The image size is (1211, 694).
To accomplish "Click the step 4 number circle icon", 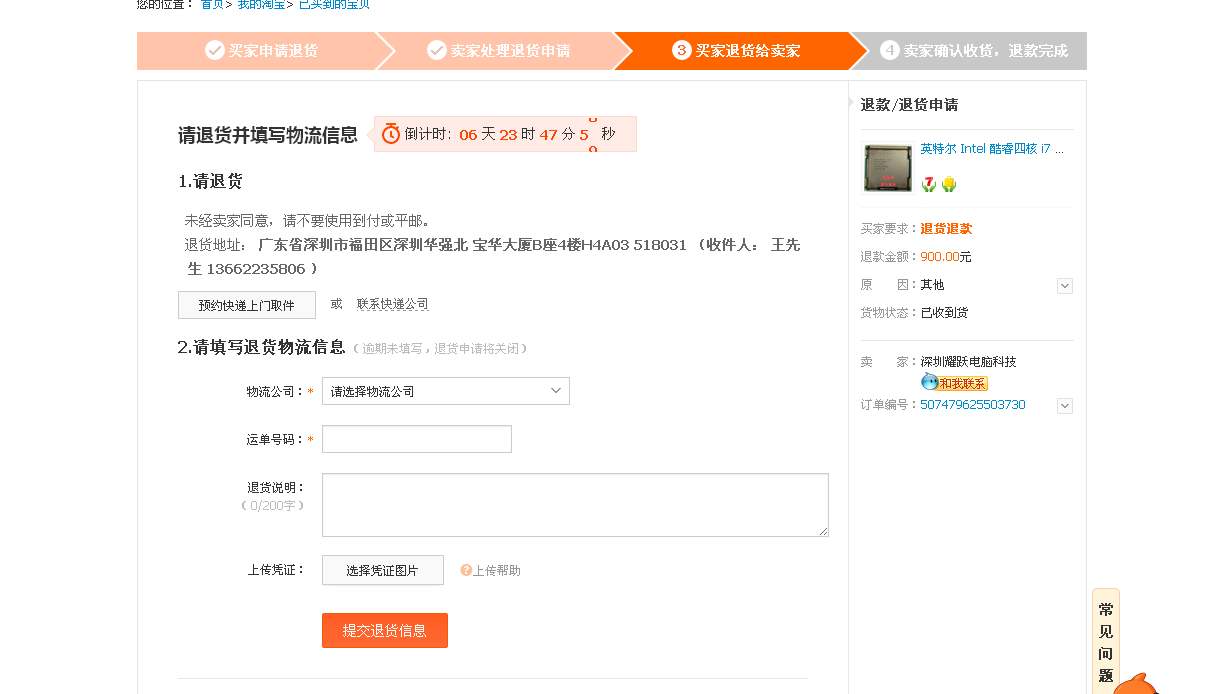I will (890, 50).
